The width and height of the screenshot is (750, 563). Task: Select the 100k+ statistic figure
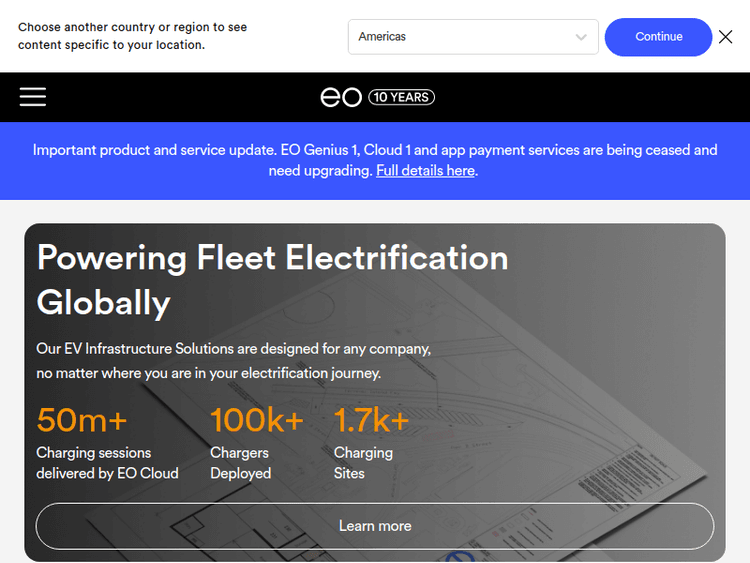coord(256,420)
